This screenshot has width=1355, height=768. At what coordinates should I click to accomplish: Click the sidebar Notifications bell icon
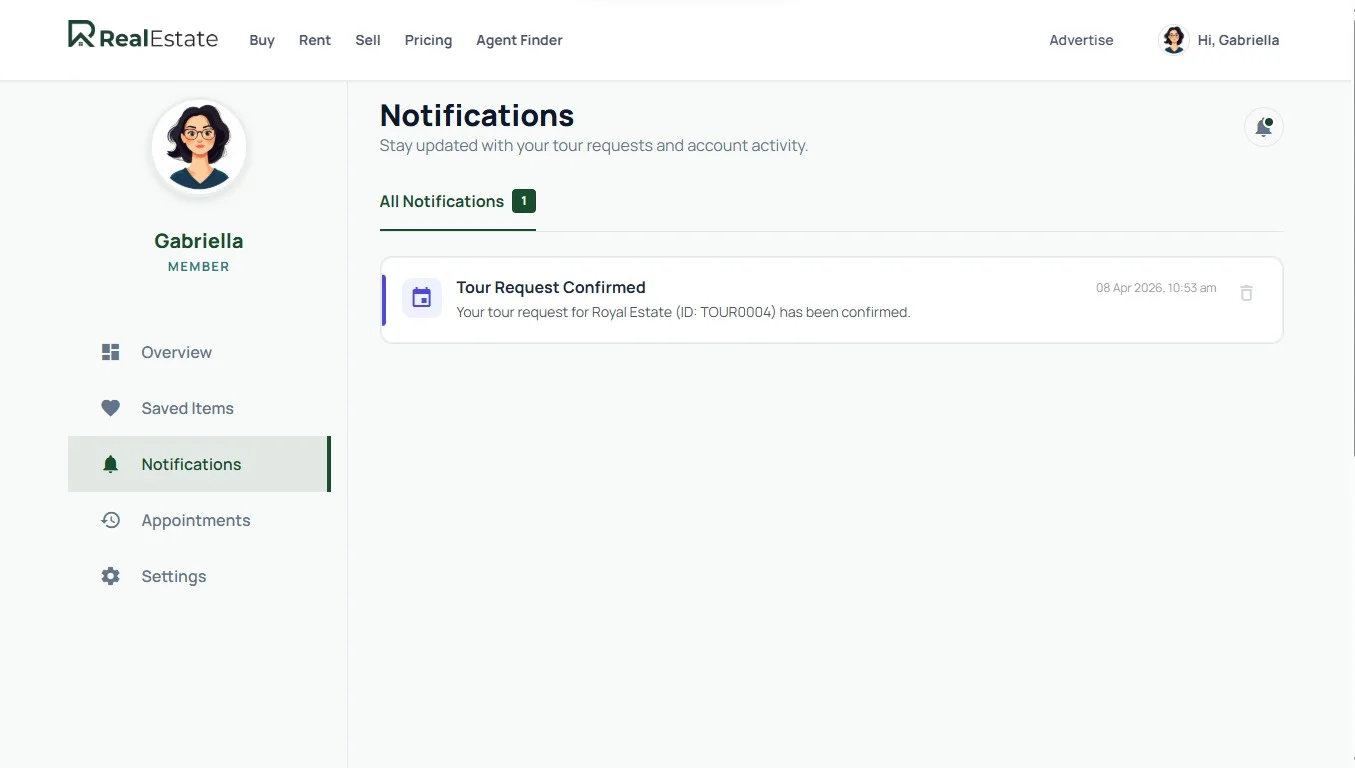(111, 464)
